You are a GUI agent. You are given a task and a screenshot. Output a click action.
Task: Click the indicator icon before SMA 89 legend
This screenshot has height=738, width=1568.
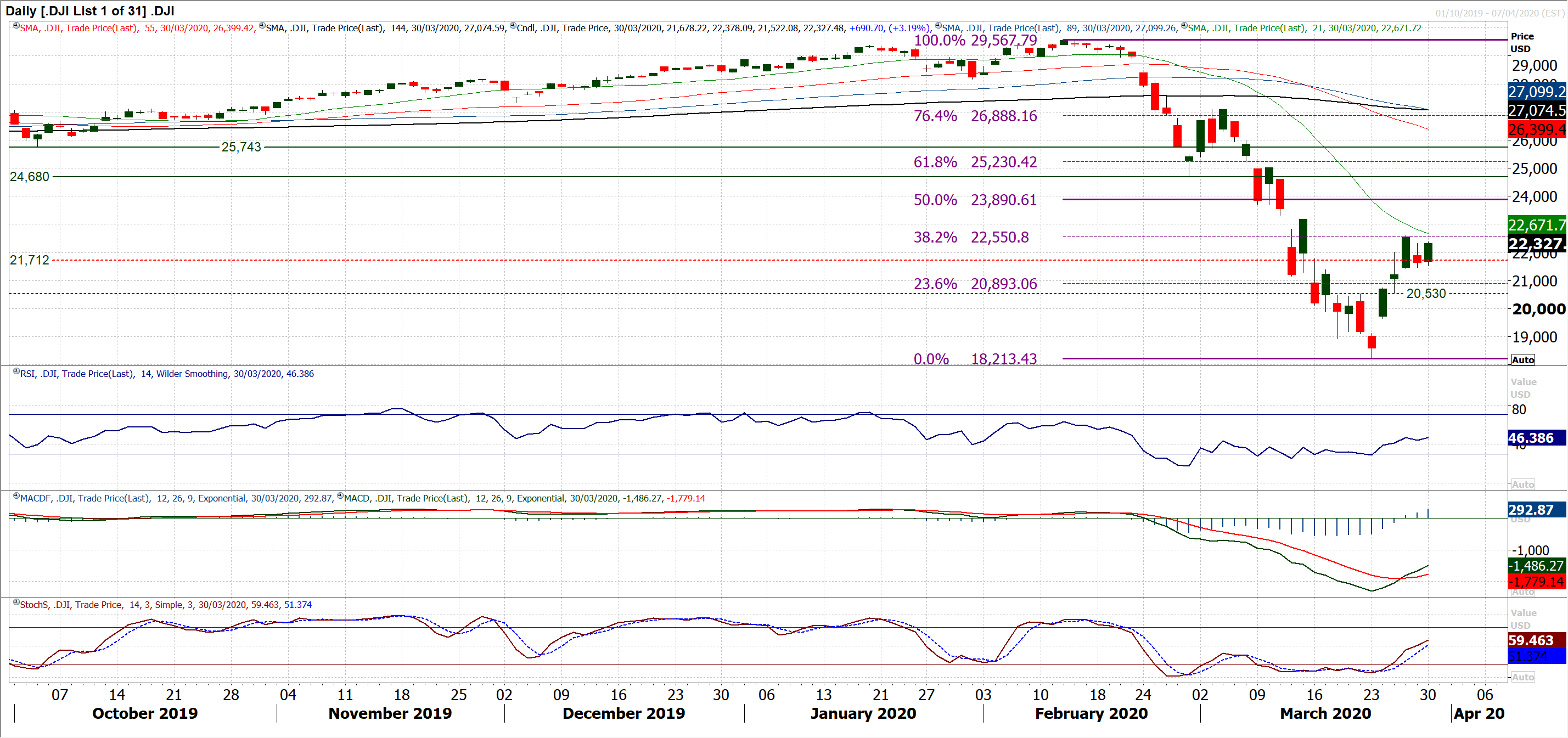point(938,26)
